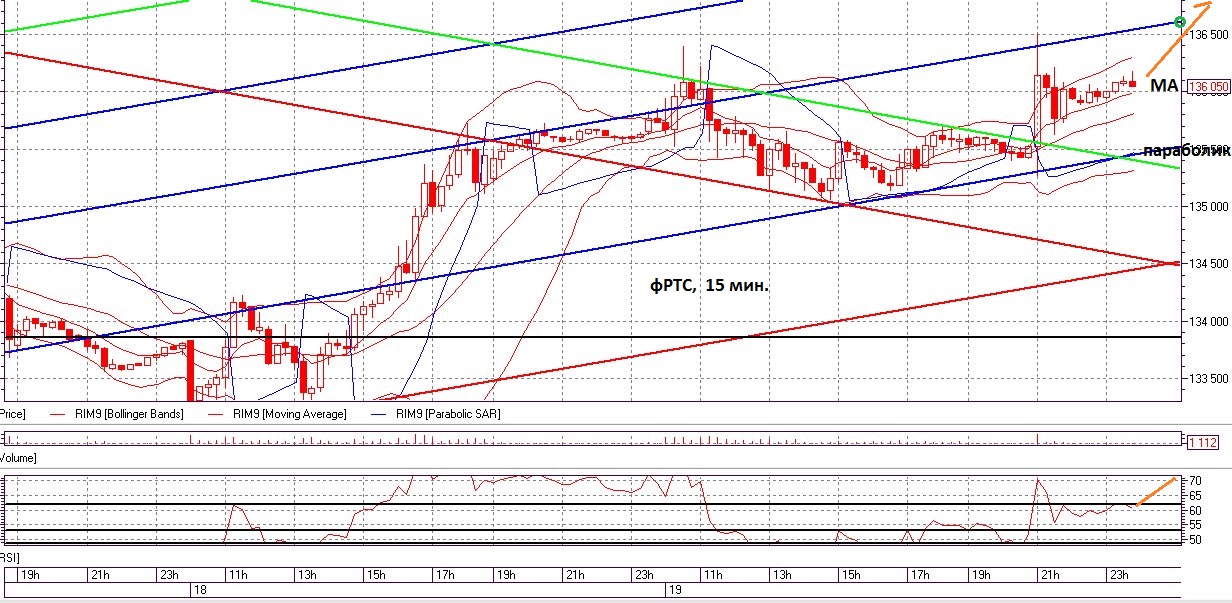Select the current price tag 136 050
Screen dimensions: 1232x603
tap(1207, 87)
